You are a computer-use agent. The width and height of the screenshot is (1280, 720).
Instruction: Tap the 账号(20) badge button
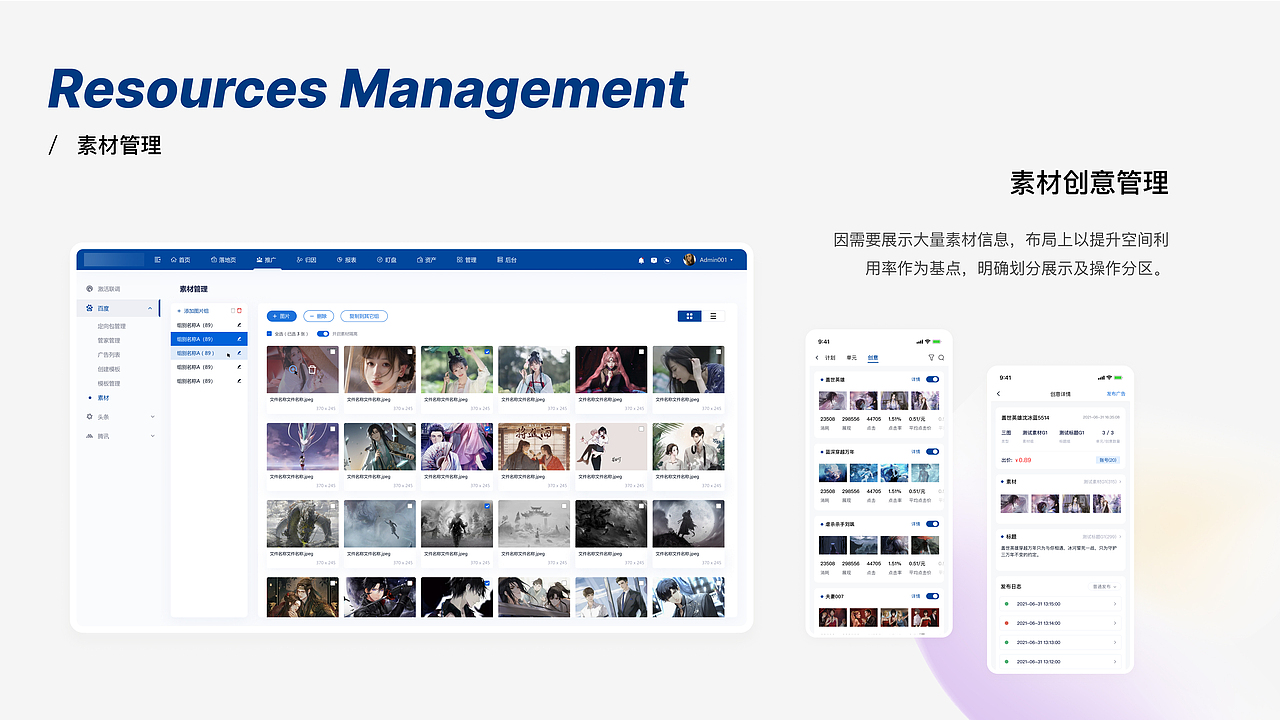[x=1107, y=460]
